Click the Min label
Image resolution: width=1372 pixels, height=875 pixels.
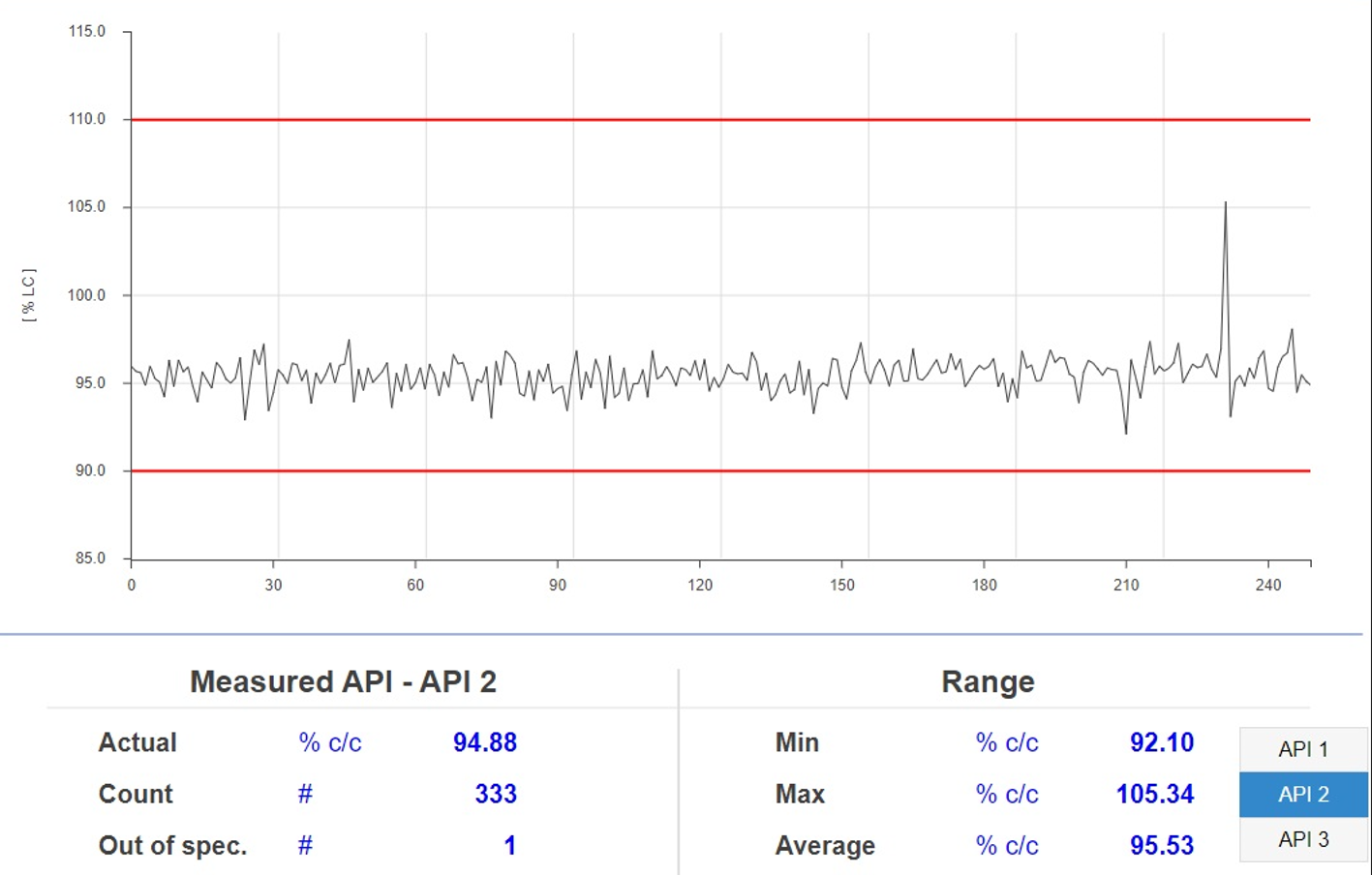(x=797, y=742)
